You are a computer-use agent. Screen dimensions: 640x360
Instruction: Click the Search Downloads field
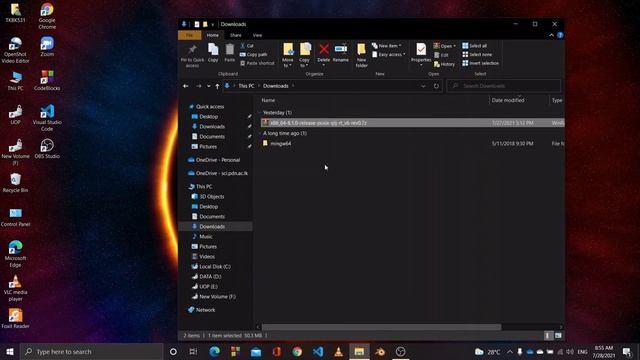(x=504, y=86)
